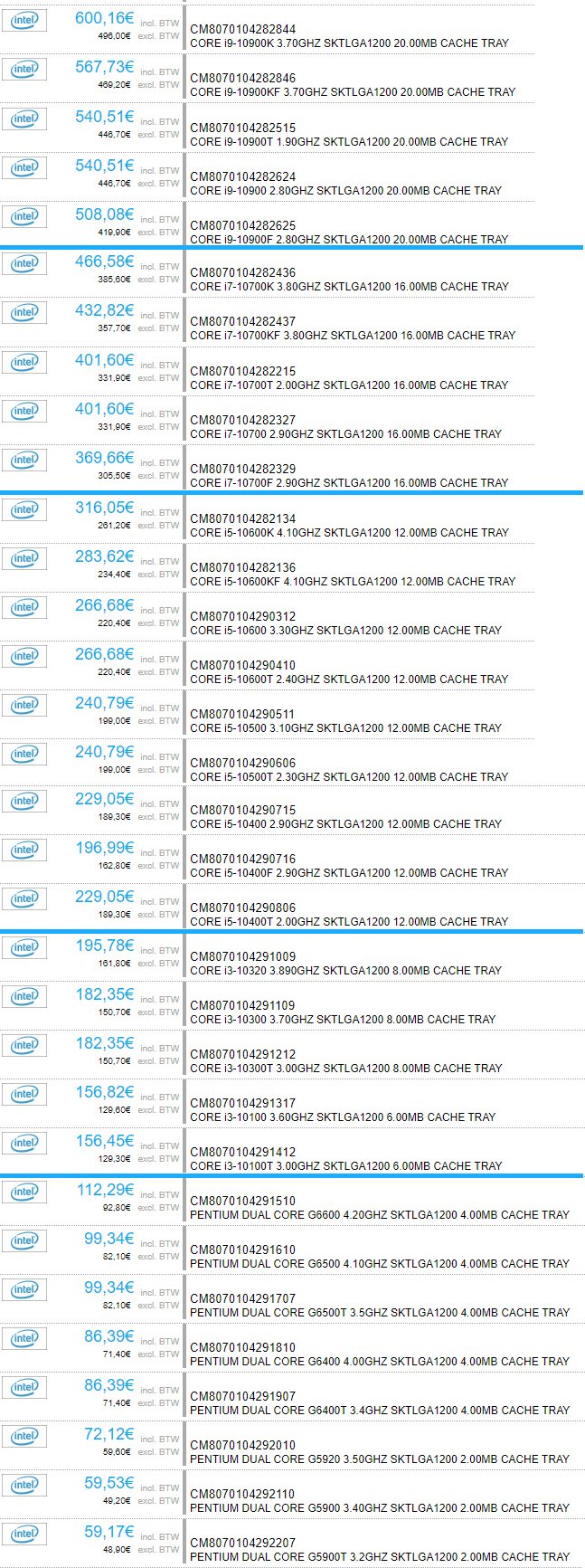Click the 283,62€ price
Image resolution: width=585 pixels, height=1568 pixels.
pyautogui.click(x=104, y=556)
